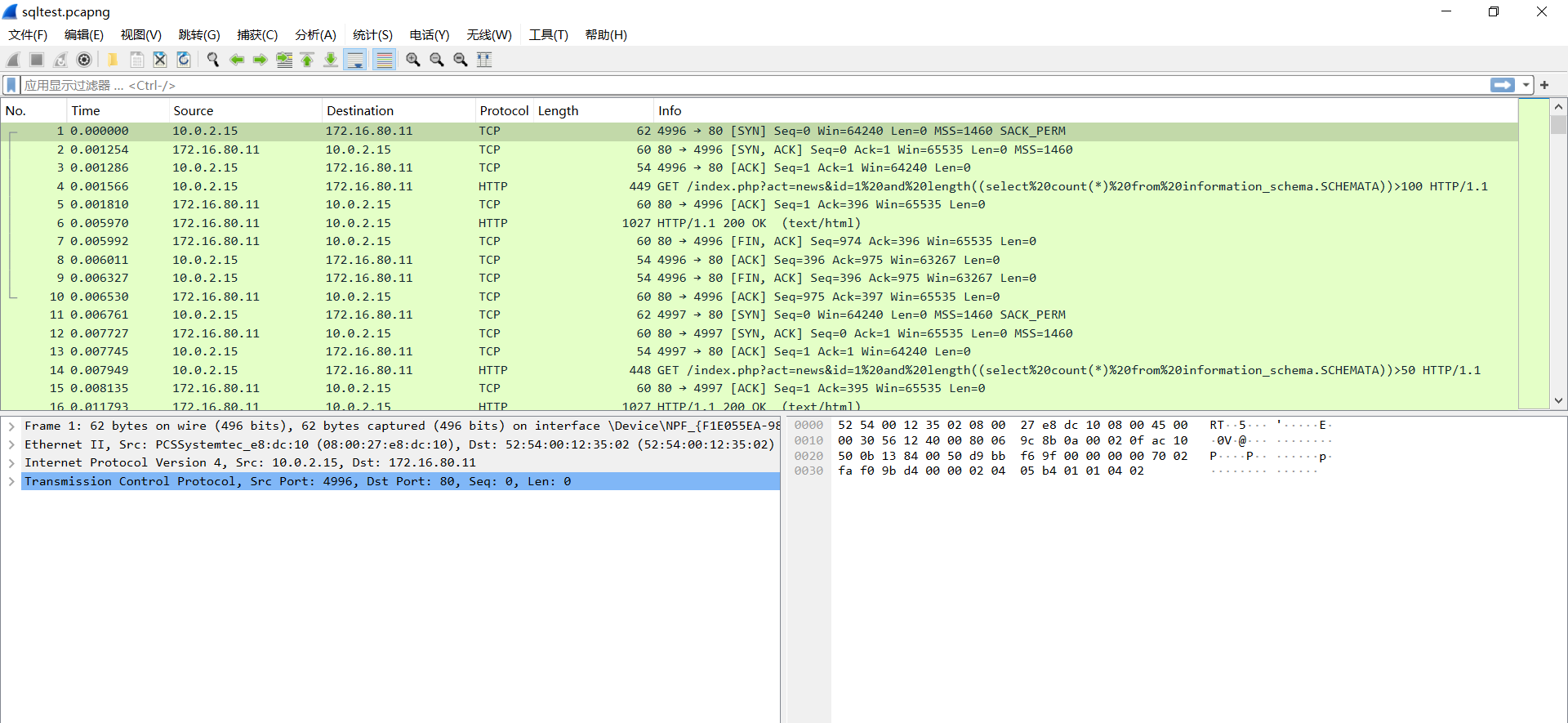
Task: Click the start capture shark fin icon
Action: 13,60
